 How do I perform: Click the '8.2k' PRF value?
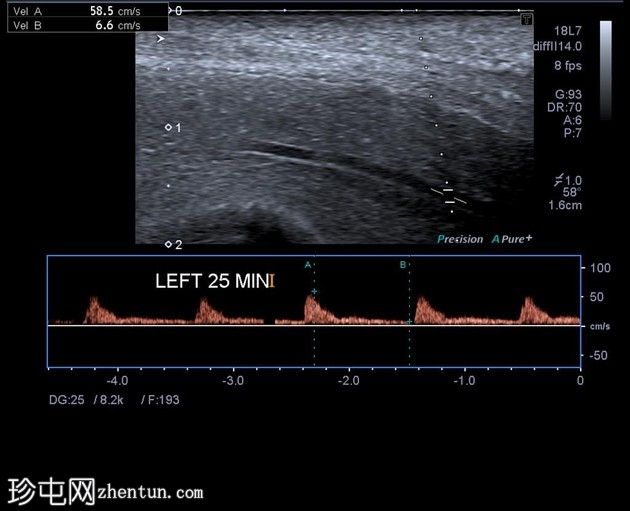click(111, 400)
